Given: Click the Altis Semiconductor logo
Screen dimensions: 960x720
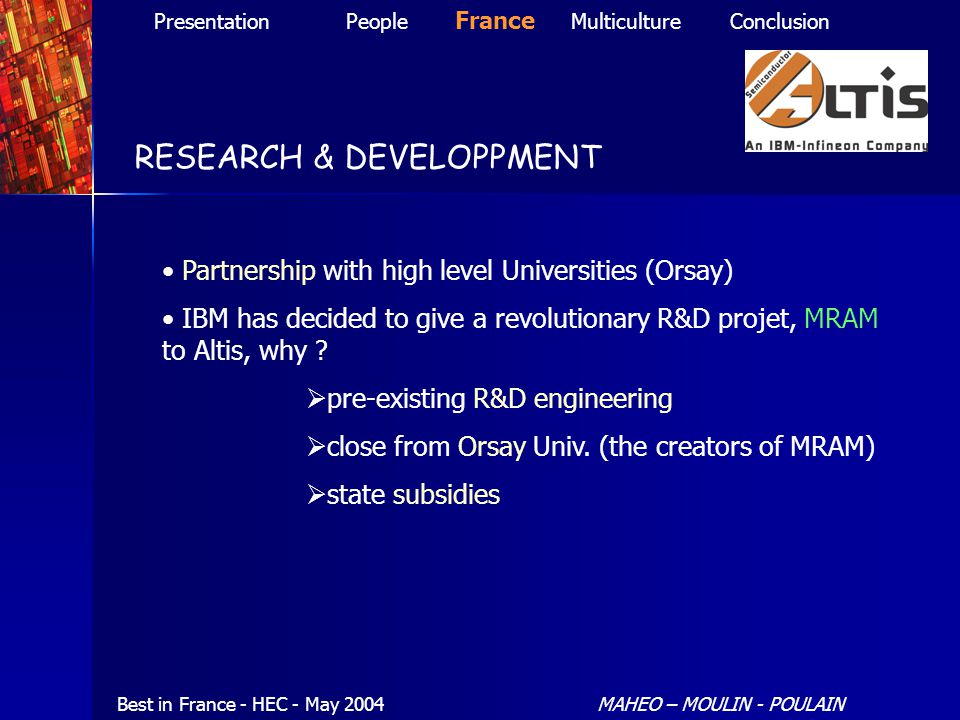Looking at the screenshot, I should [836, 101].
